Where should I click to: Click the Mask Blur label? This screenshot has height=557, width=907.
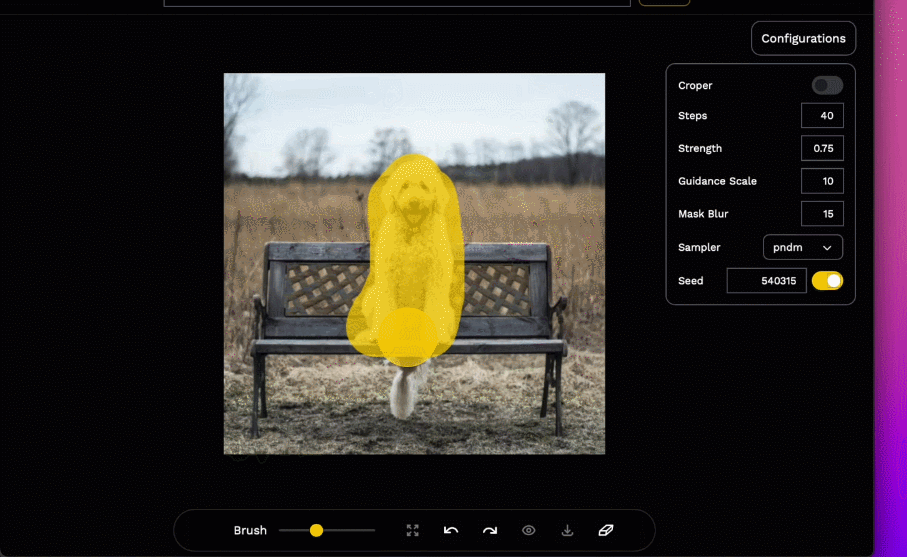click(703, 214)
